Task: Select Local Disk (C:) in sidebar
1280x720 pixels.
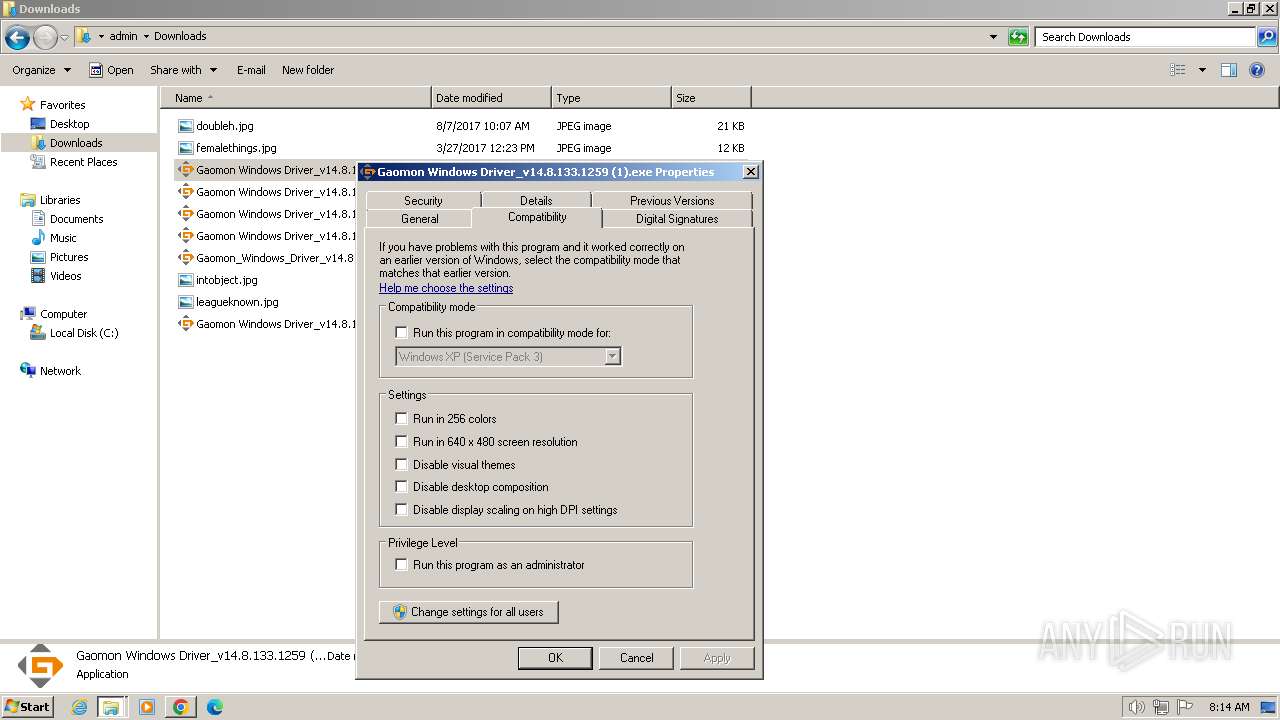Action: pos(84,333)
